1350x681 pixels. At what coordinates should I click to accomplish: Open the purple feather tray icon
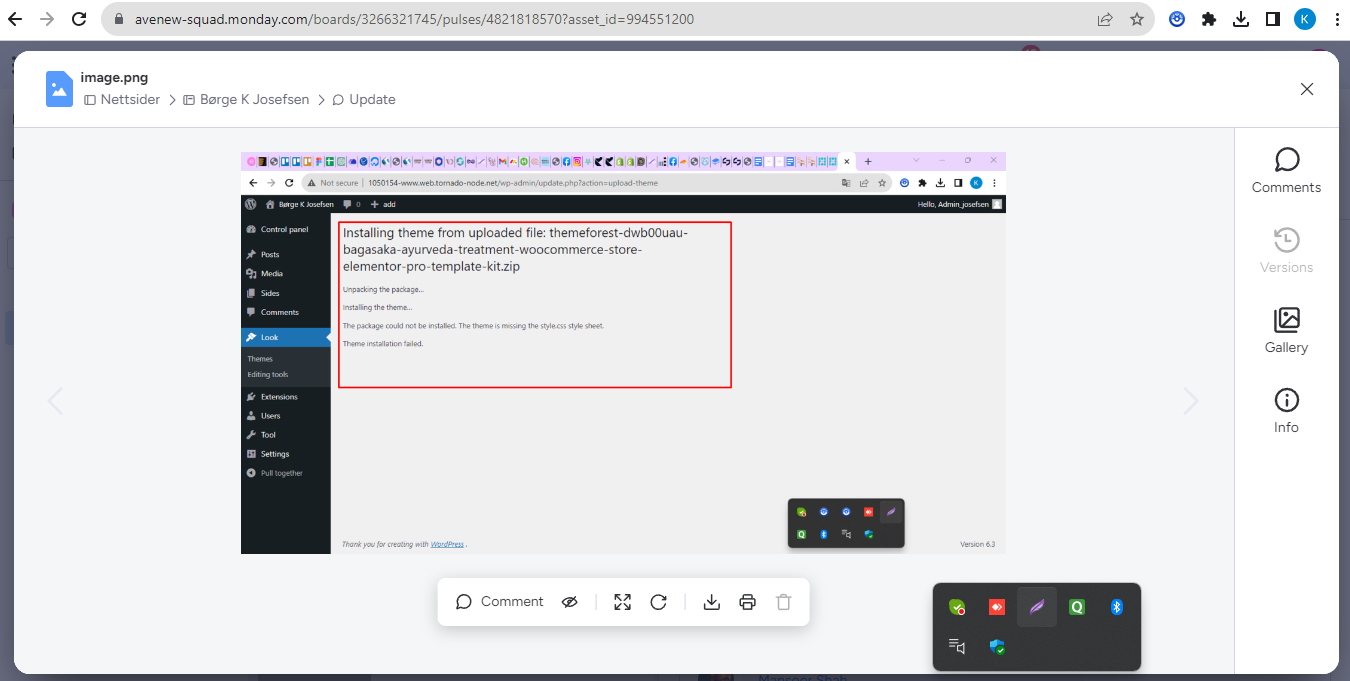(1037, 607)
